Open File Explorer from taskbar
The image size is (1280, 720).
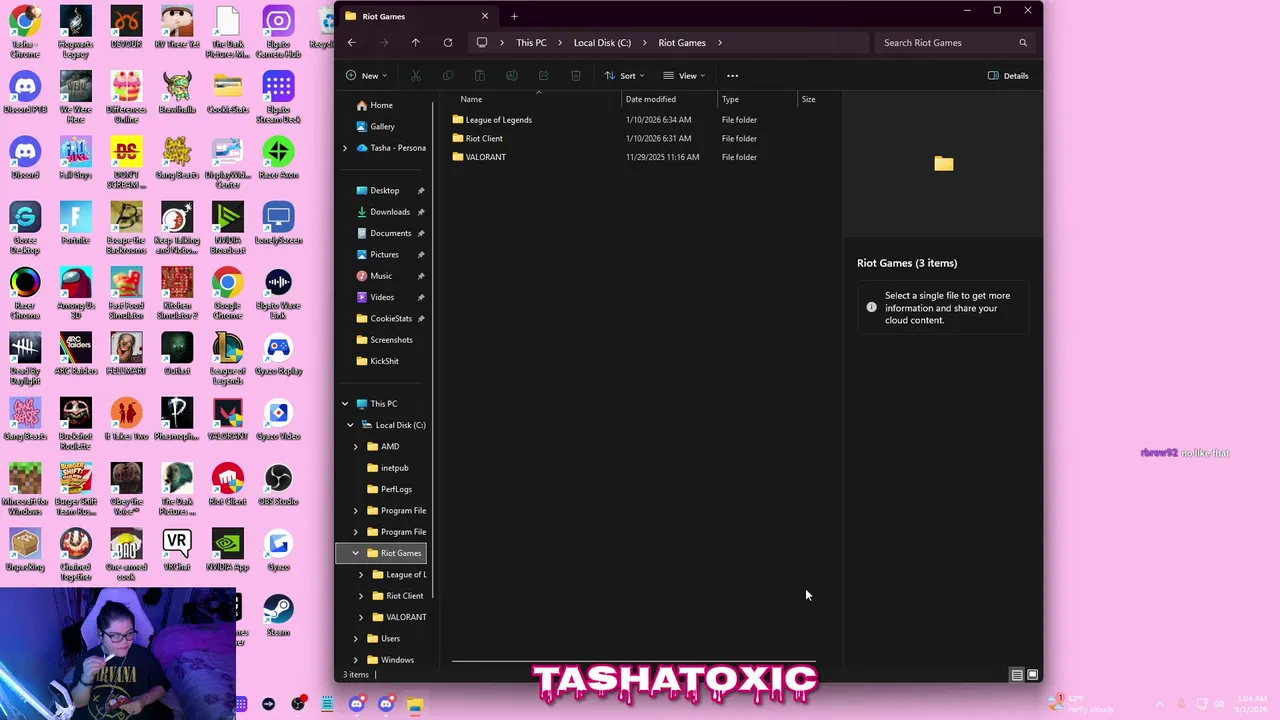tap(415, 704)
